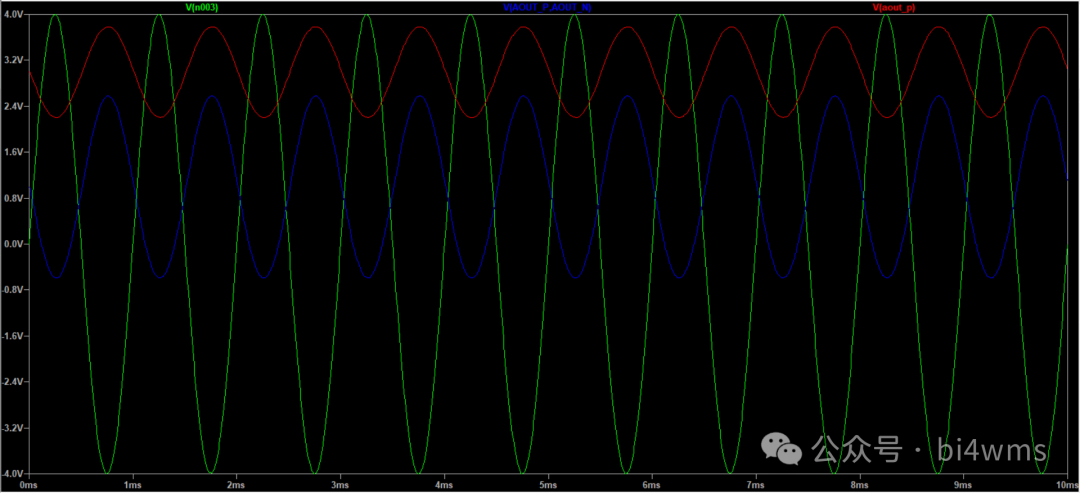Screen dimensions: 1080x493
Task: Click the -0.8V vertical axis label
Action: pyautogui.click(x=13, y=290)
